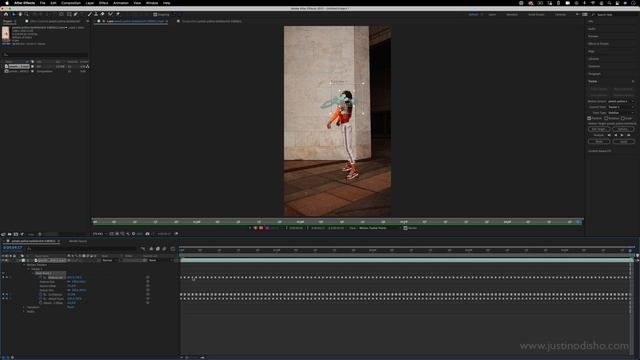This screenshot has height=360, width=640.
Task: Click the New Composition icon in the Project panel
Action: coord(16,234)
